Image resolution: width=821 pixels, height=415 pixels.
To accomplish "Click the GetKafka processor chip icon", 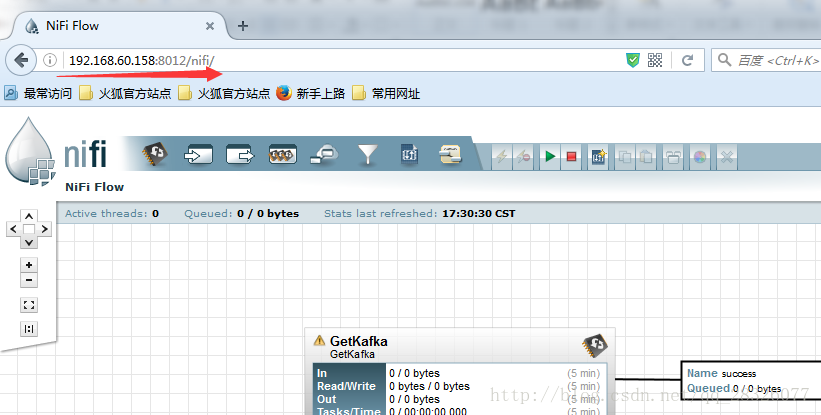I will (x=595, y=345).
